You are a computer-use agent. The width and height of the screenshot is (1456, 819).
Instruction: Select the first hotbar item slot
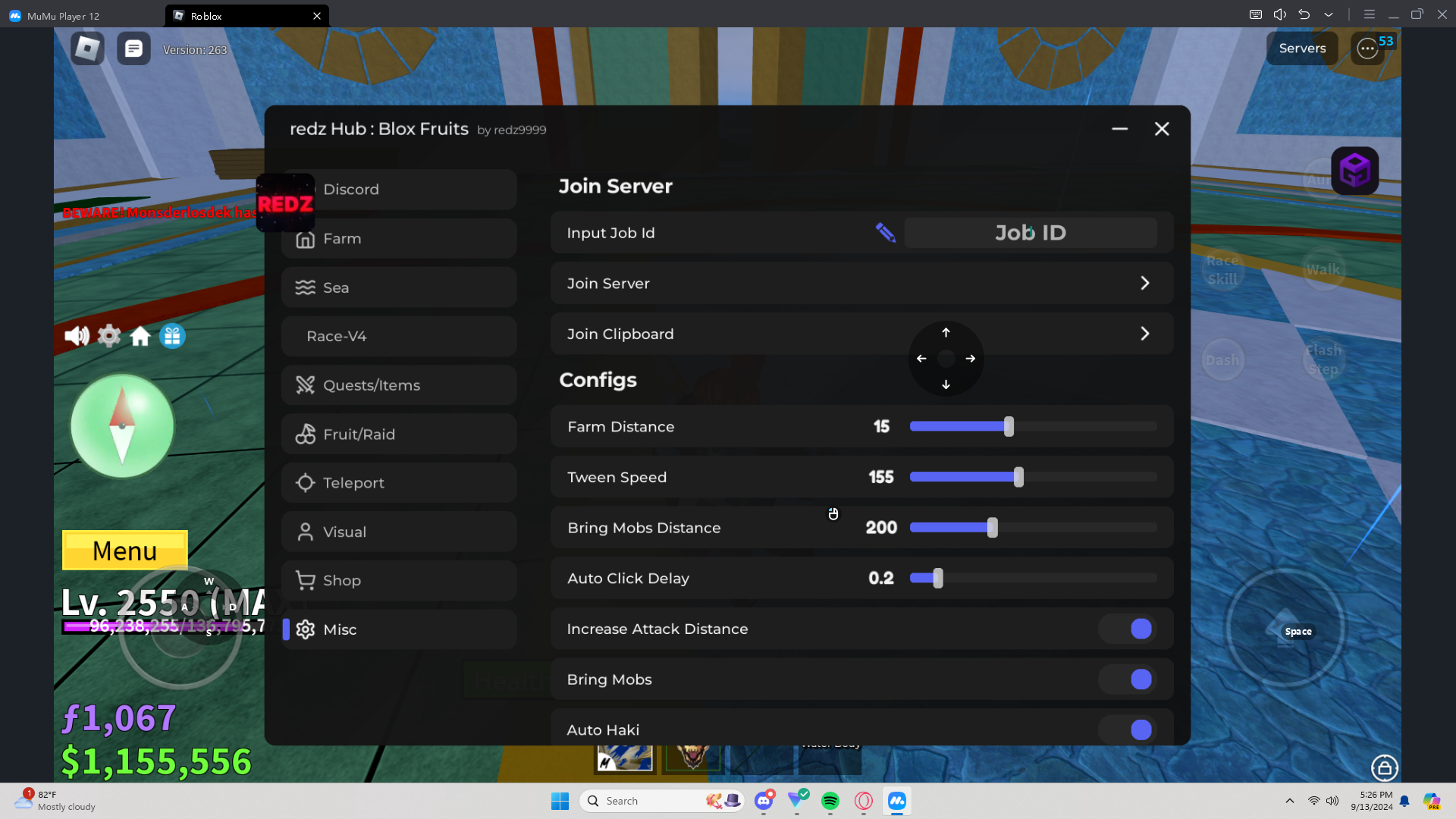pos(625,758)
